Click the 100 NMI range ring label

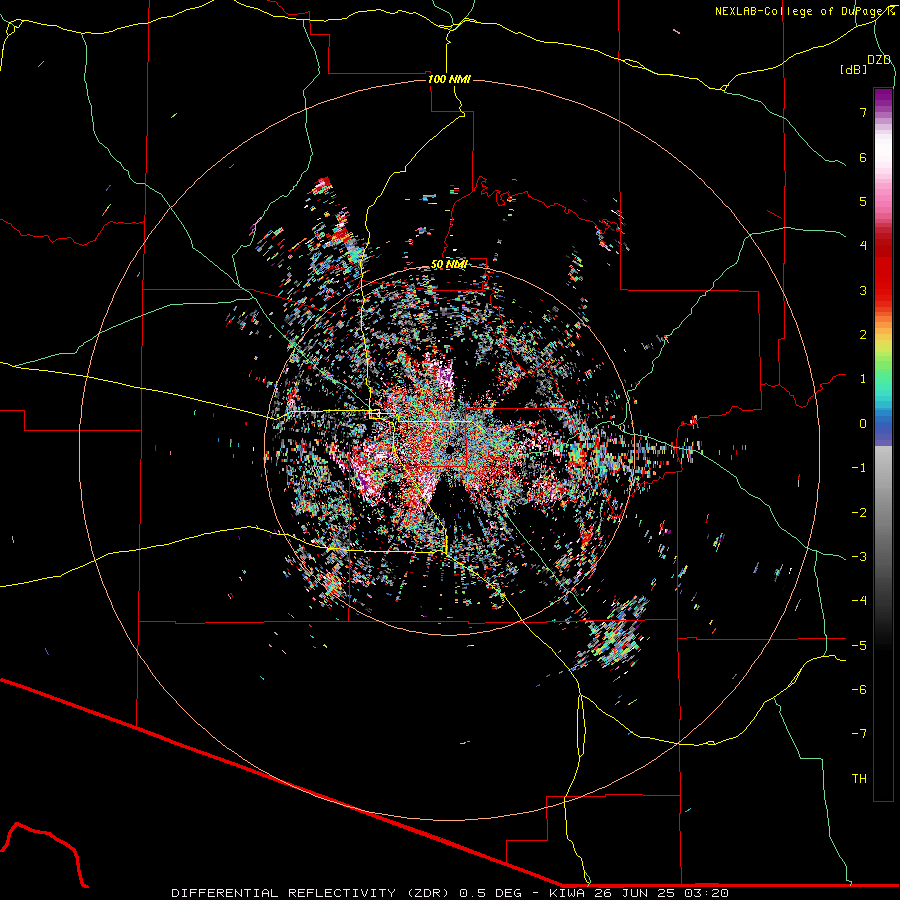[449, 79]
